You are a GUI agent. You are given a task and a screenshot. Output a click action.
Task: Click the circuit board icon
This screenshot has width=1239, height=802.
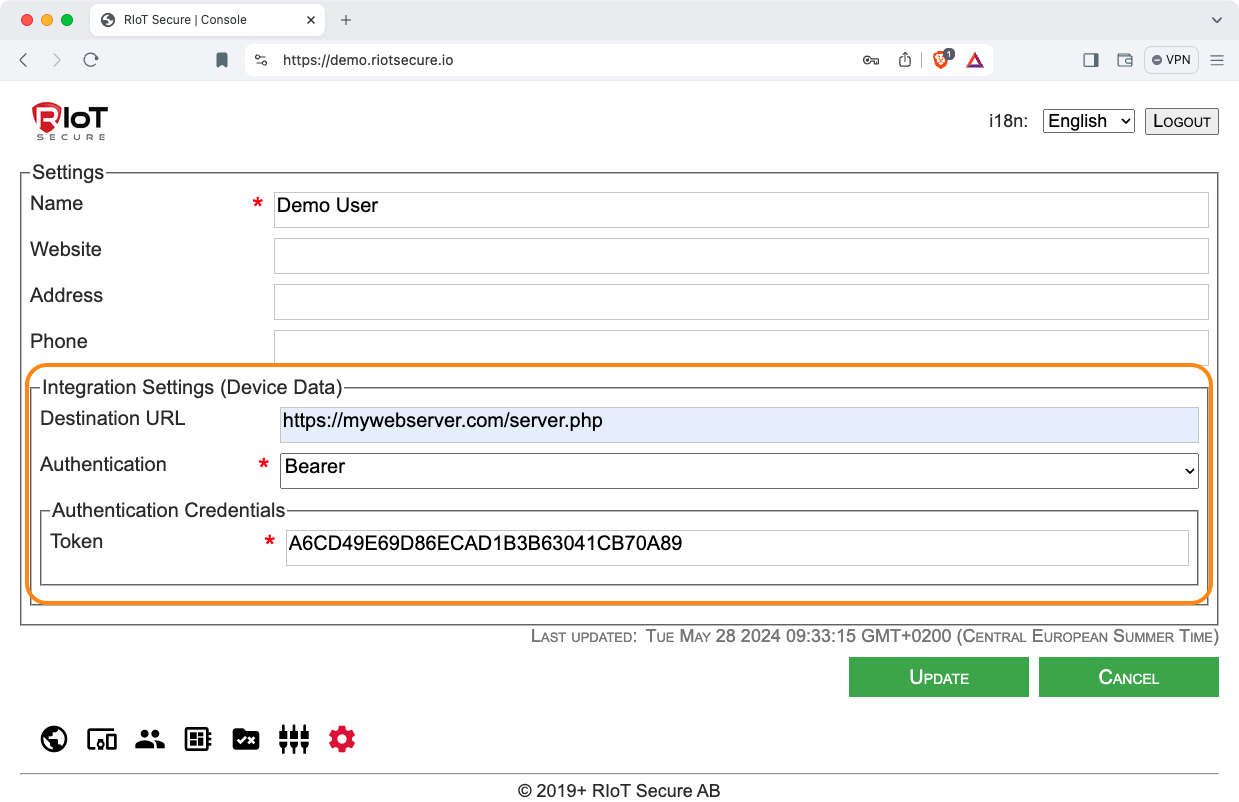(198, 739)
